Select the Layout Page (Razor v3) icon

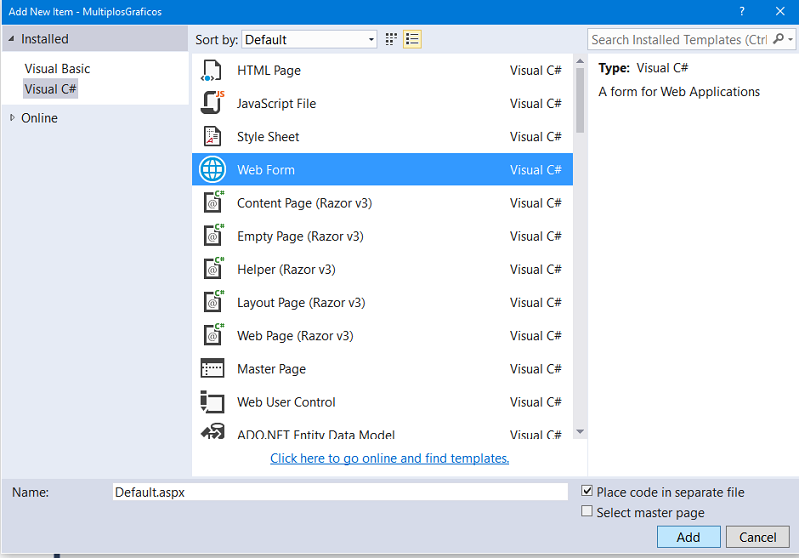[x=213, y=302]
